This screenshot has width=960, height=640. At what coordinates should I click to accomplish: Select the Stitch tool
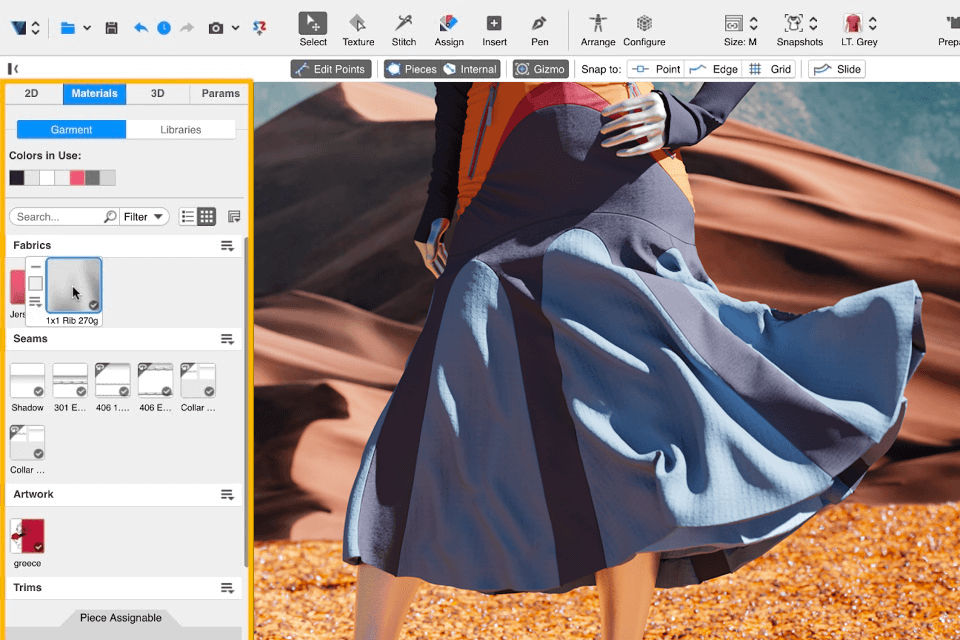point(404,29)
